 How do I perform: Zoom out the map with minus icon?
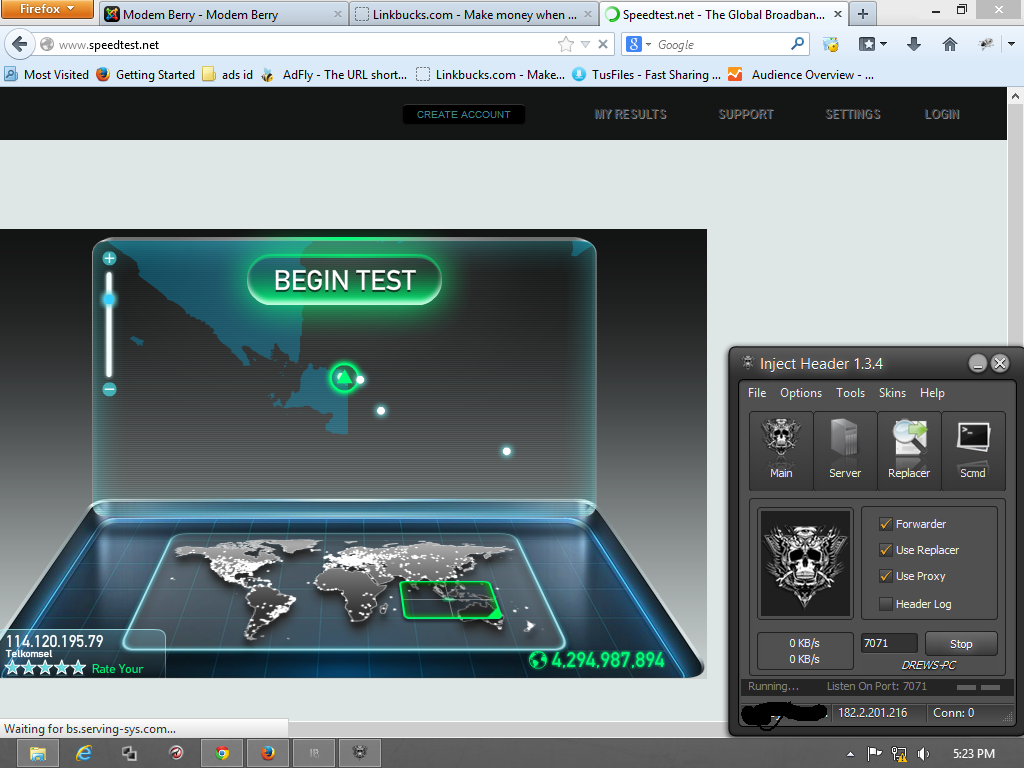(x=109, y=389)
